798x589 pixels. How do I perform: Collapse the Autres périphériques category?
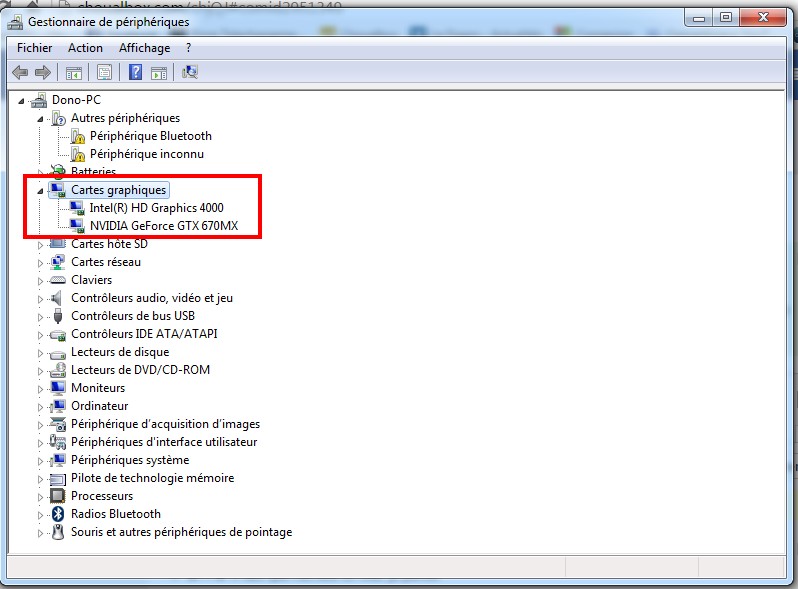[41, 118]
